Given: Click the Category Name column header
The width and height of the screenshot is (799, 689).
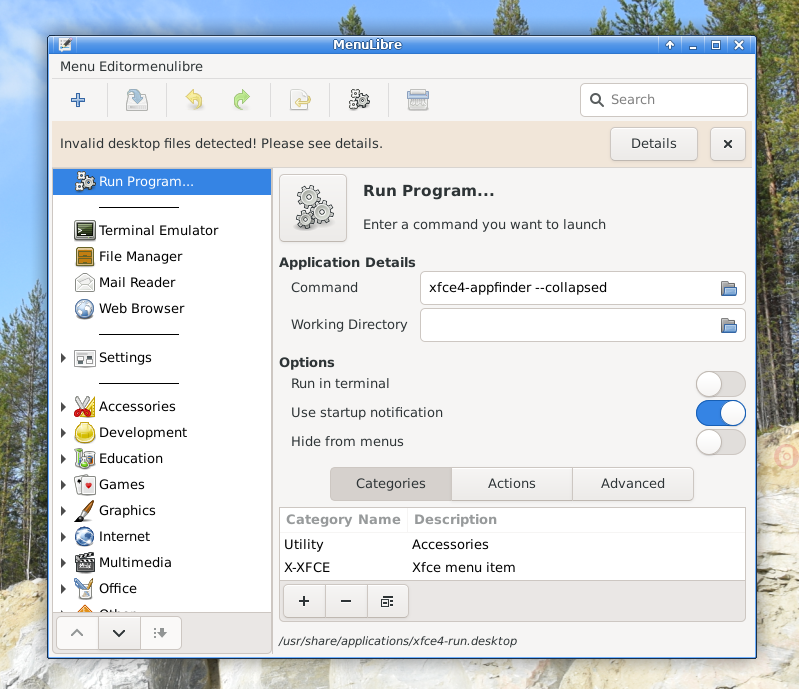Looking at the screenshot, I should click(x=343, y=520).
